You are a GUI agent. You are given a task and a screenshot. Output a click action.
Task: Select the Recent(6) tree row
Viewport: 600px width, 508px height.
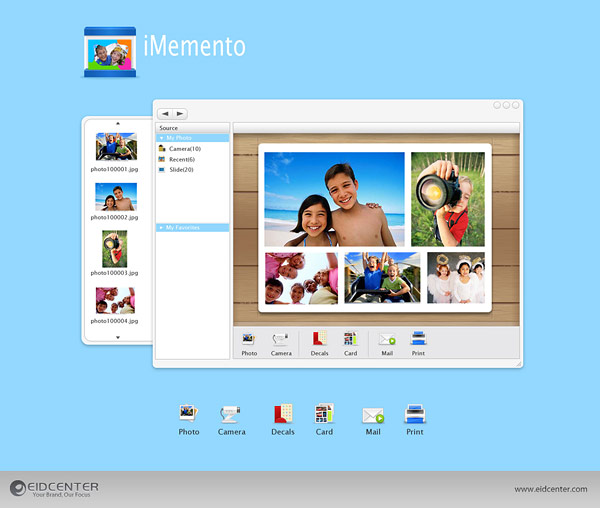[192, 159]
